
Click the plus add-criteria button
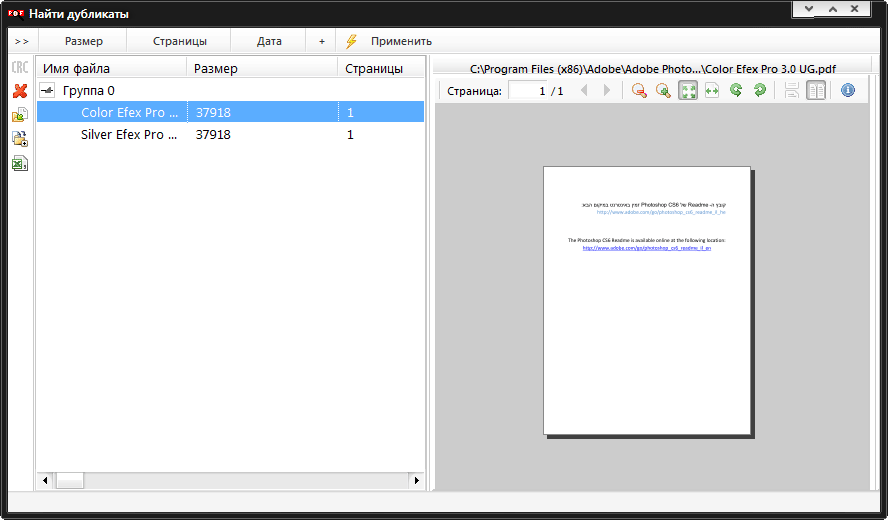(322, 41)
